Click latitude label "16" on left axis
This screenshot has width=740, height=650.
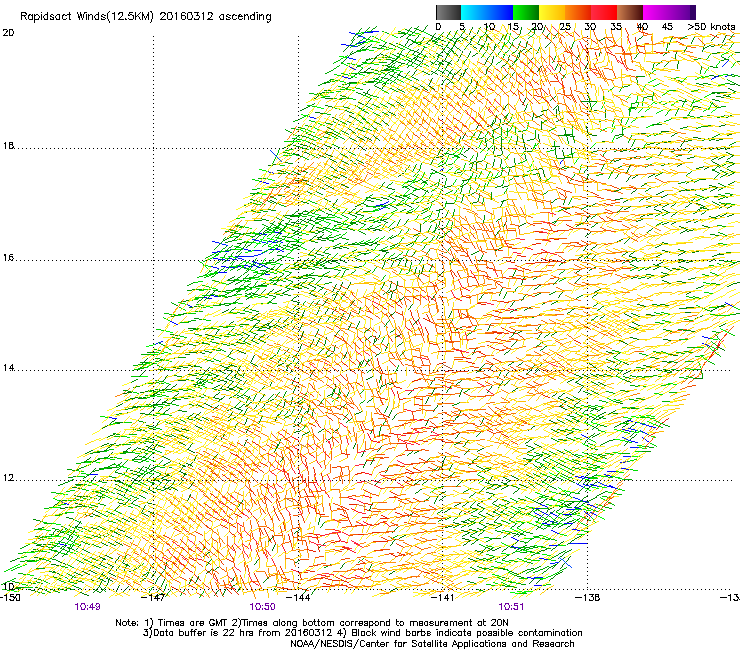point(8,258)
